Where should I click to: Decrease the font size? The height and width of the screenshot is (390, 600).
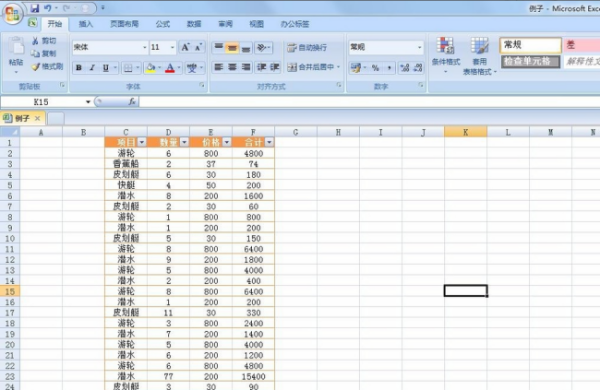click(198, 47)
